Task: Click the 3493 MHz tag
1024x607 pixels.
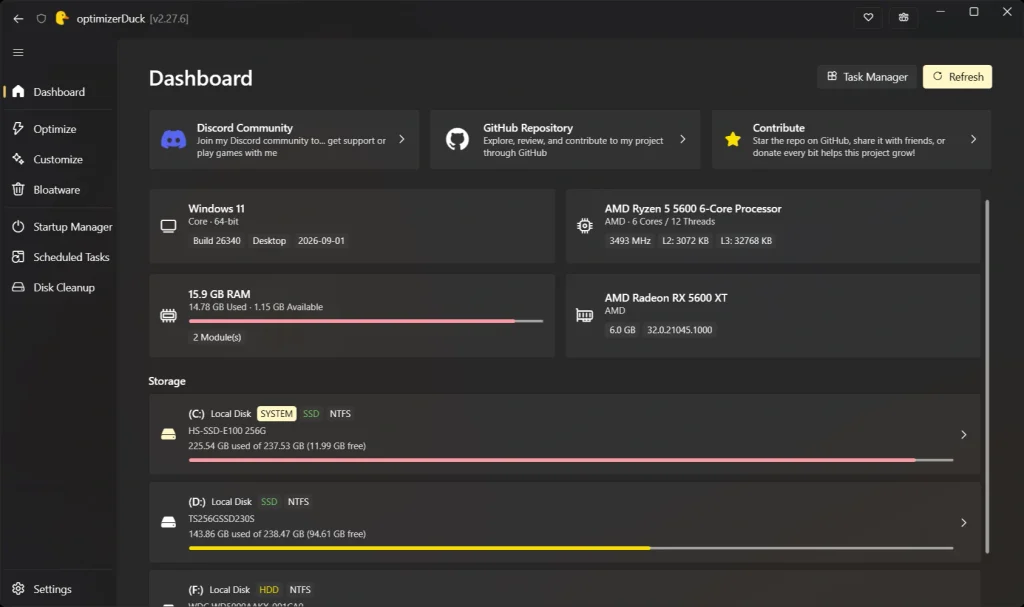Action: [630, 240]
